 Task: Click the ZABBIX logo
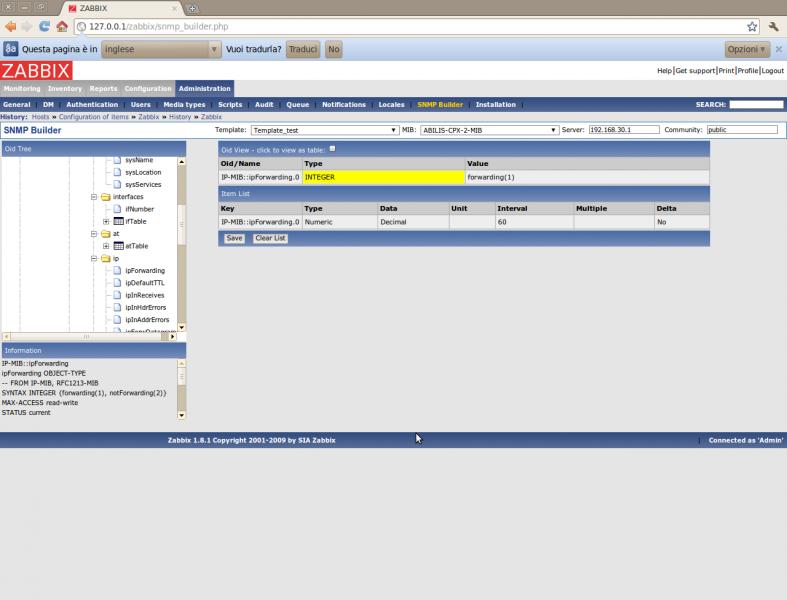tap(36, 71)
